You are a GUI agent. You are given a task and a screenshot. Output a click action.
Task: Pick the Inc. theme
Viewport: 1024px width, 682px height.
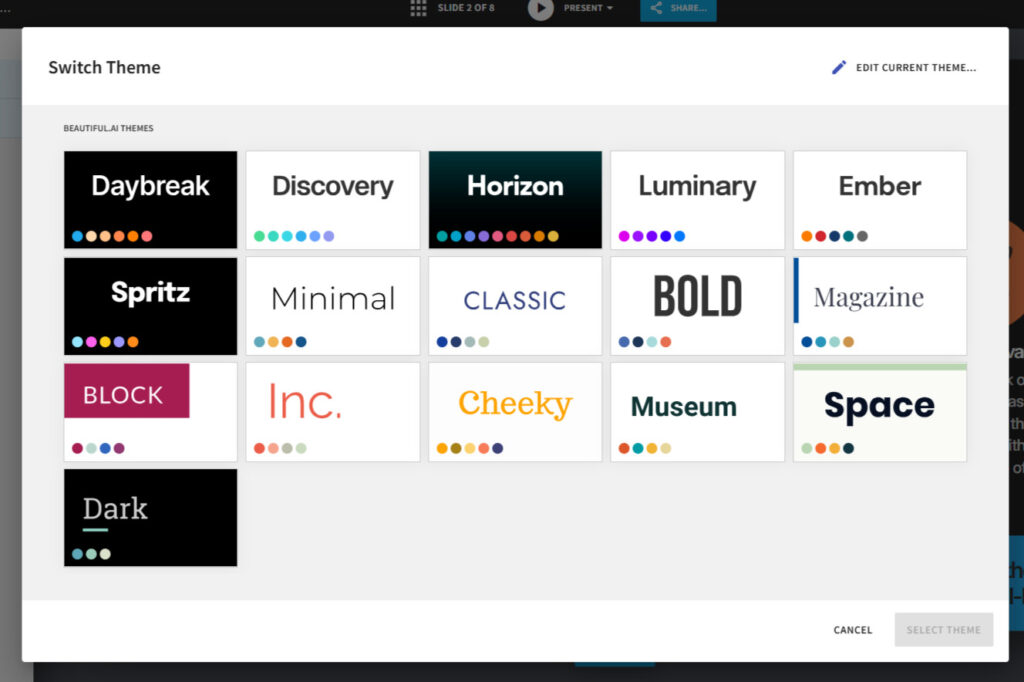333,412
